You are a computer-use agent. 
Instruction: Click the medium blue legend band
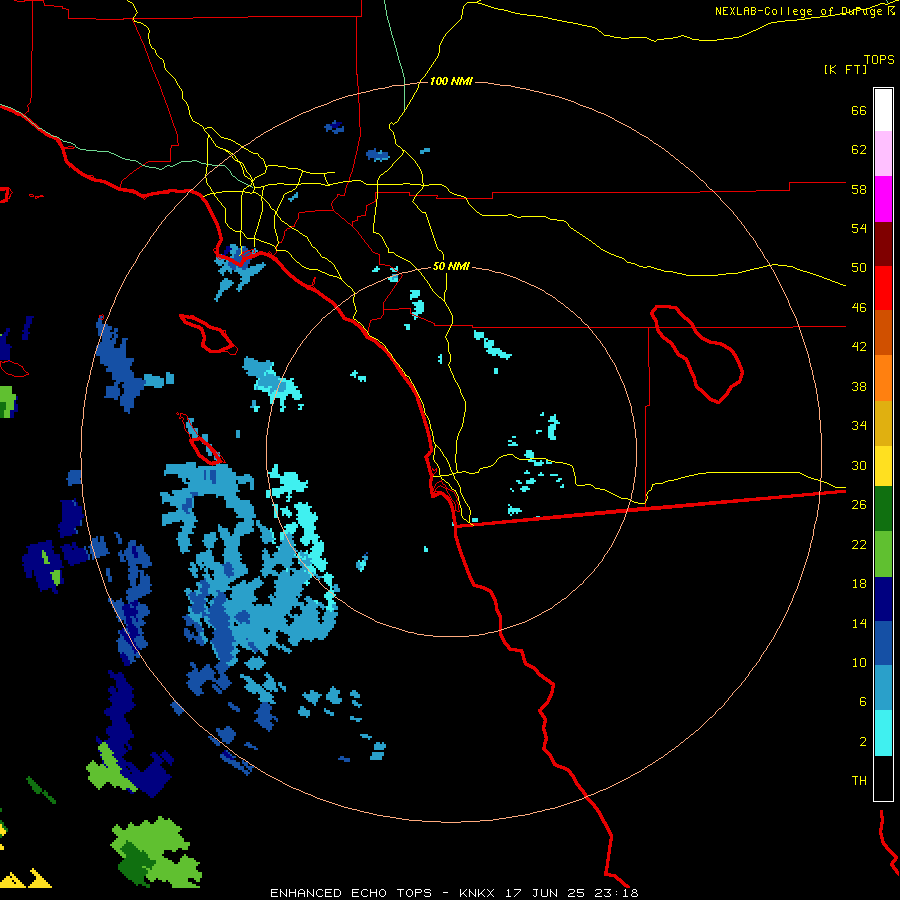click(883, 644)
